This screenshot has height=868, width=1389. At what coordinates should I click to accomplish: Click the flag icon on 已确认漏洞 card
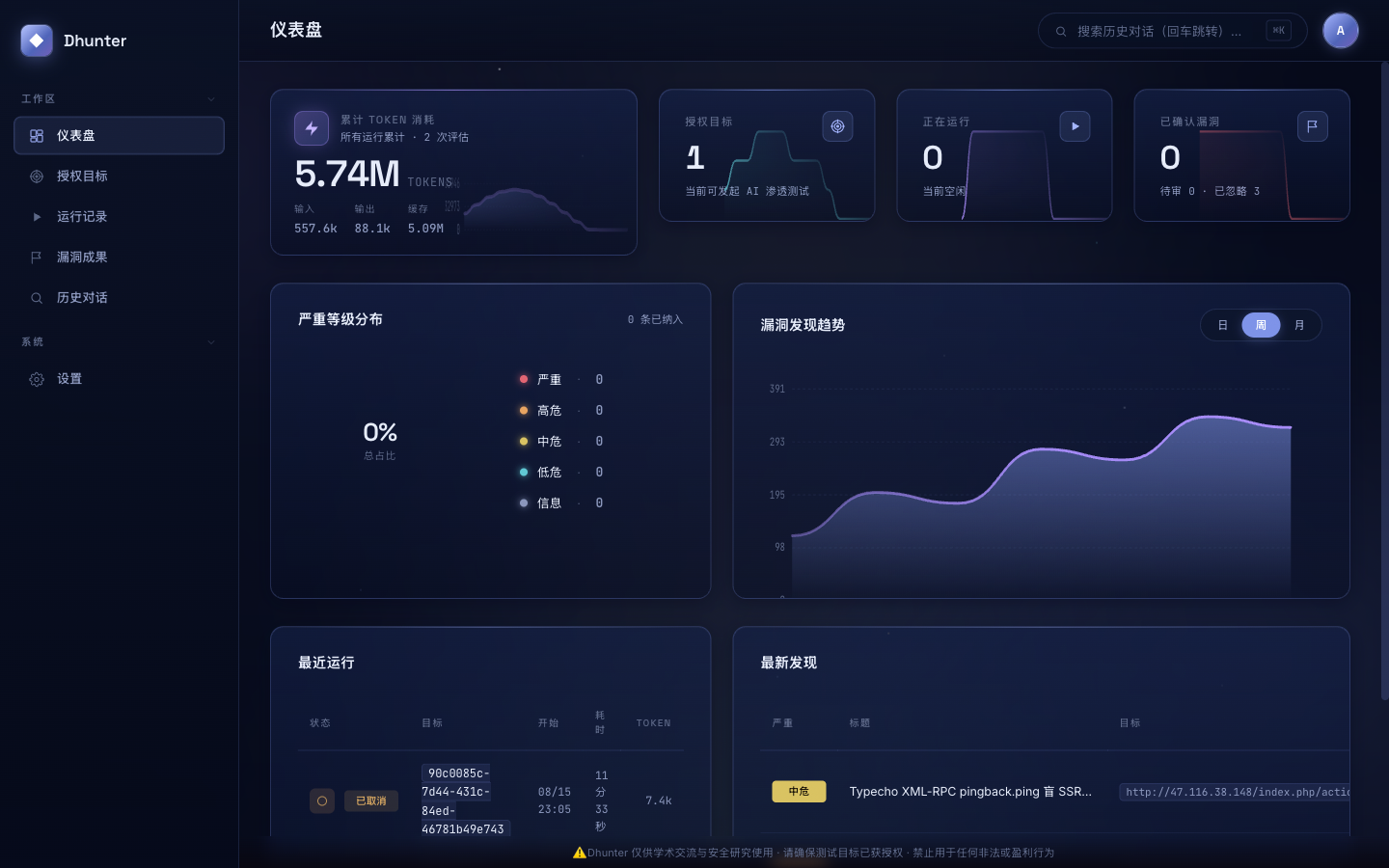tap(1313, 126)
